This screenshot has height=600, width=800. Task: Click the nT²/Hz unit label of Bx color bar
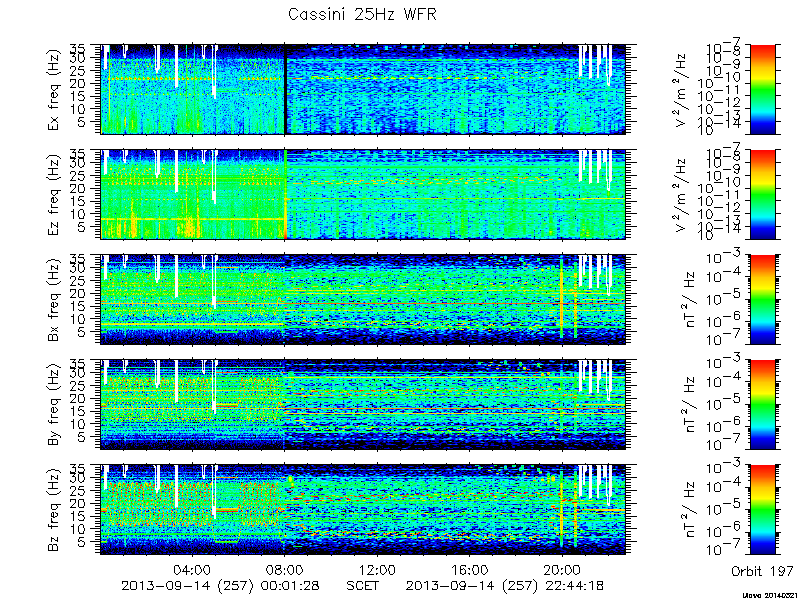tap(689, 300)
